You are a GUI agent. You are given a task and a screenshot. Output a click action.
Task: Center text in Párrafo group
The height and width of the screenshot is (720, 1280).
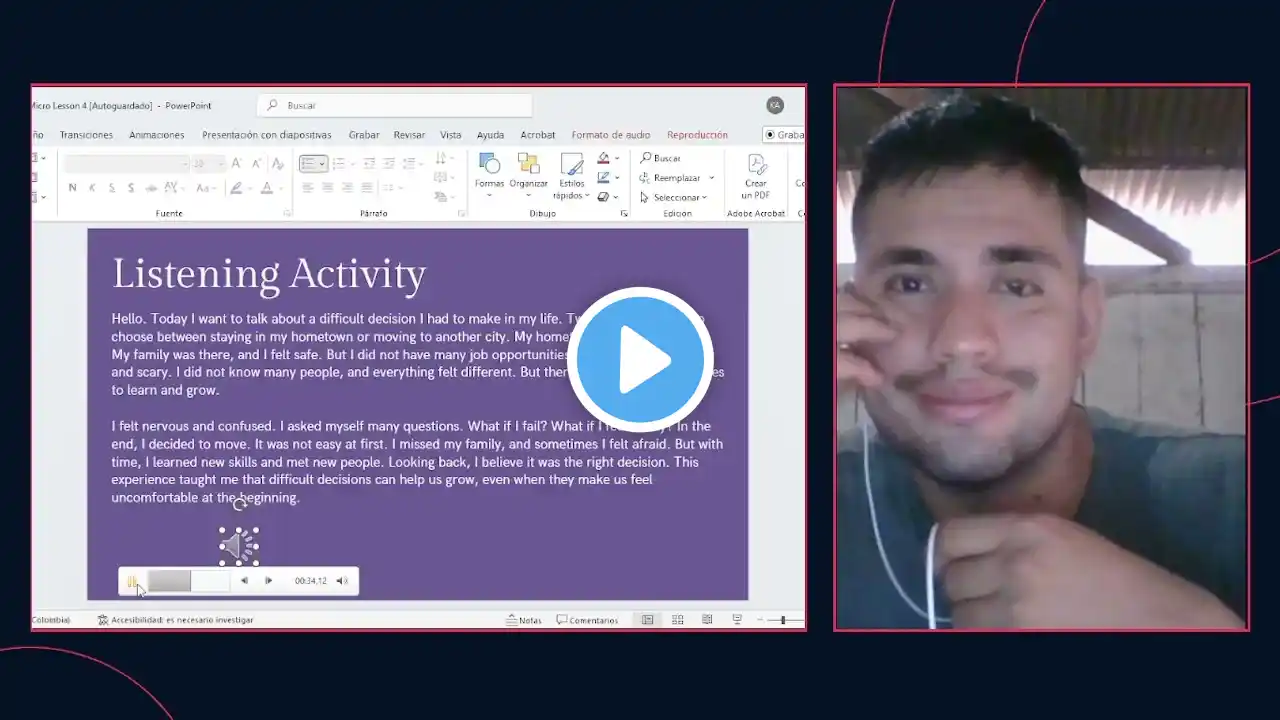pyautogui.click(x=327, y=188)
